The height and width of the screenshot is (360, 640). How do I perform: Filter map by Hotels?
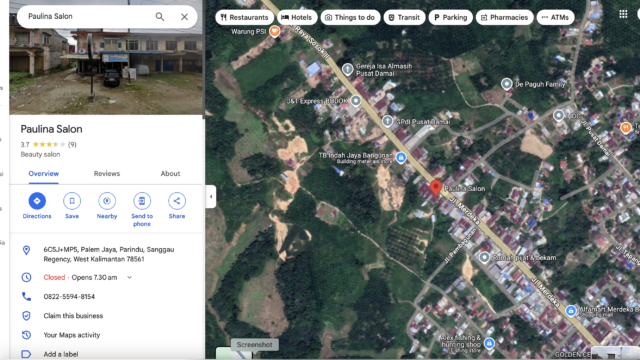click(x=297, y=17)
